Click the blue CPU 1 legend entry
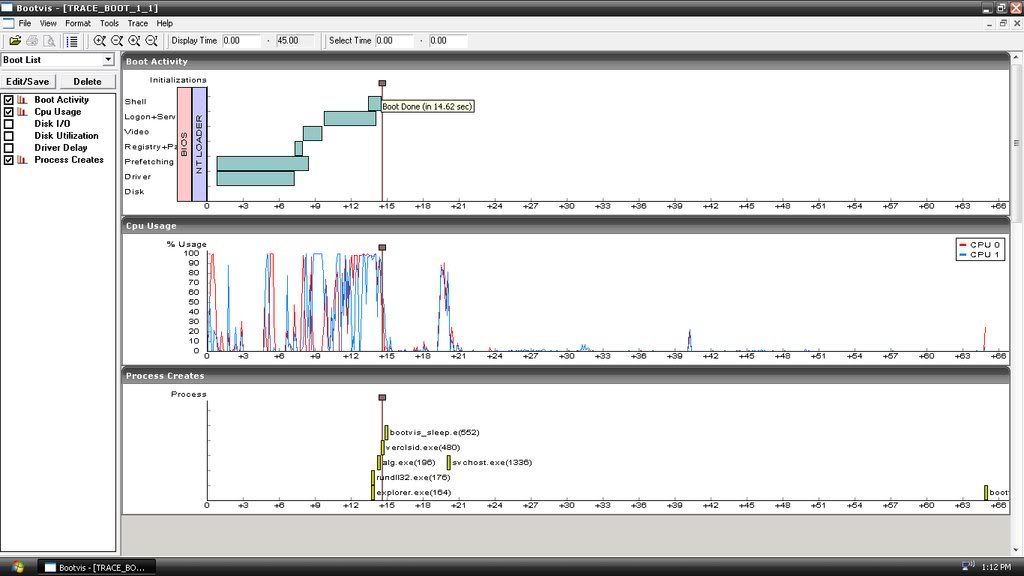The width and height of the screenshot is (1024, 576). click(980, 255)
